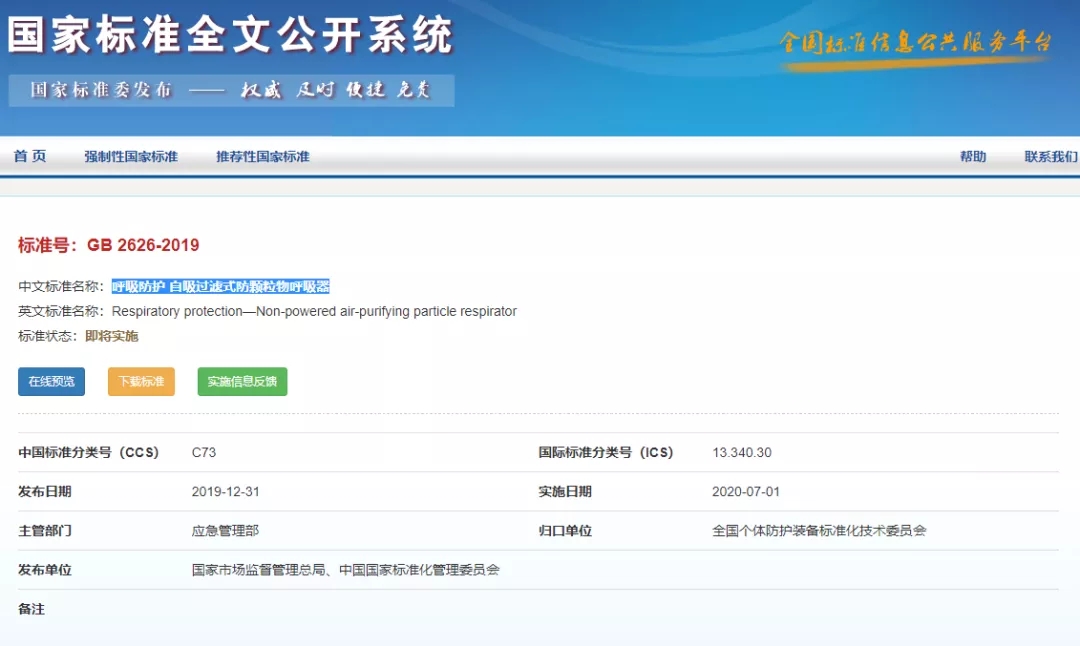Switch to 推荐性国家标准 tab
This screenshot has height=646, width=1080.
pos(262,156)
